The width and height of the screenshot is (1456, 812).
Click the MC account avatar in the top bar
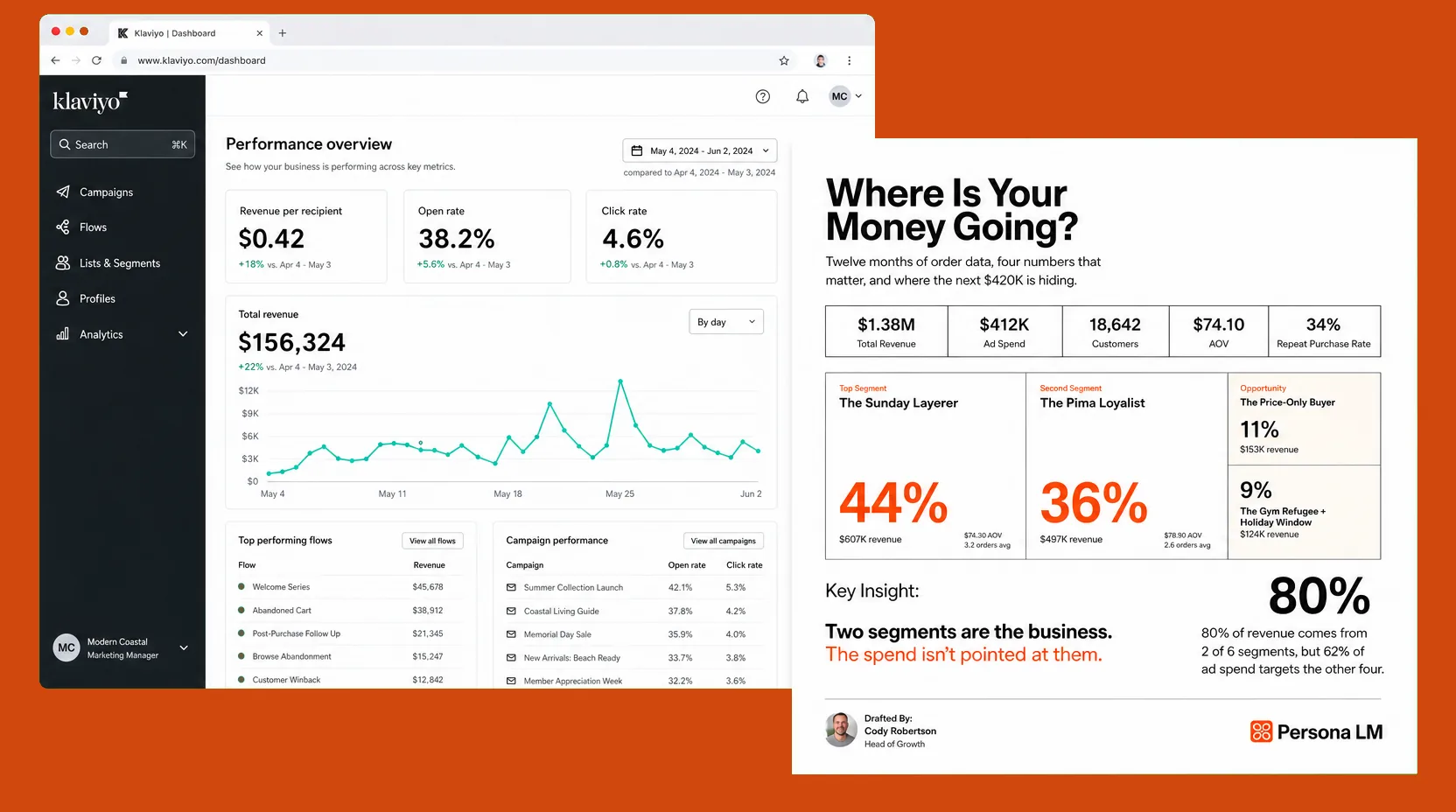coord(840,96)
